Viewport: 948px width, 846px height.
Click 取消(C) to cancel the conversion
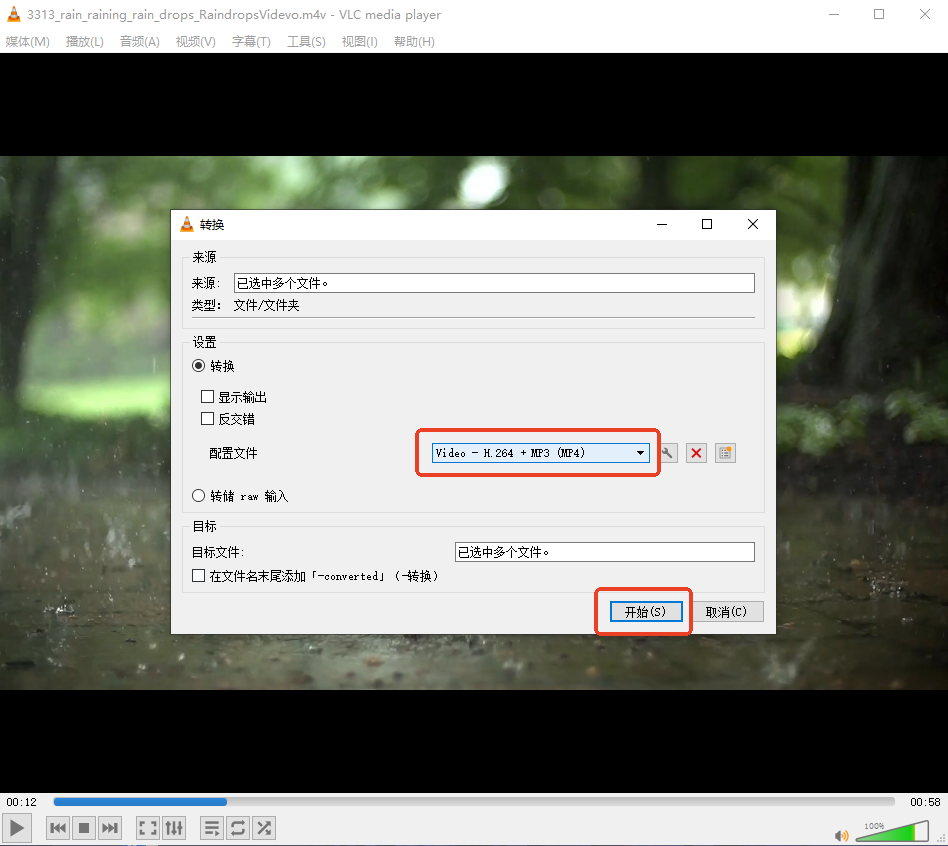click(x=729, y=611)
